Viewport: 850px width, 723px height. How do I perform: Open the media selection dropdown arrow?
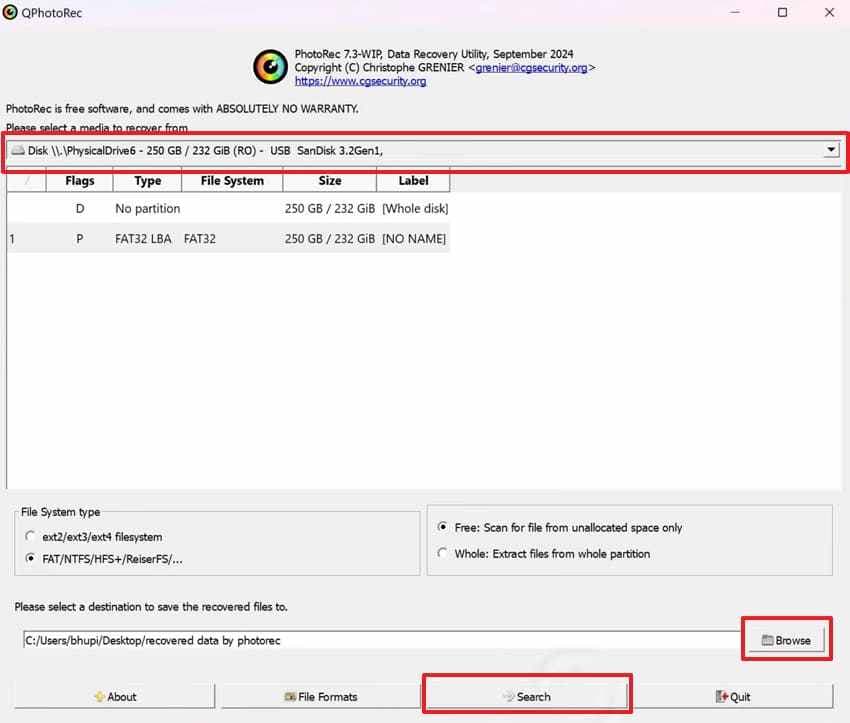click(830, 150)
